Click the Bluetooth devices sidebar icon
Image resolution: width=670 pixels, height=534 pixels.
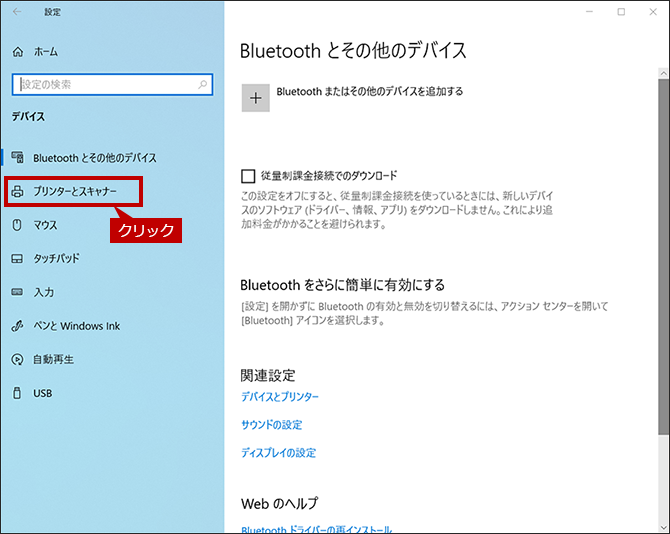(18, 158)
